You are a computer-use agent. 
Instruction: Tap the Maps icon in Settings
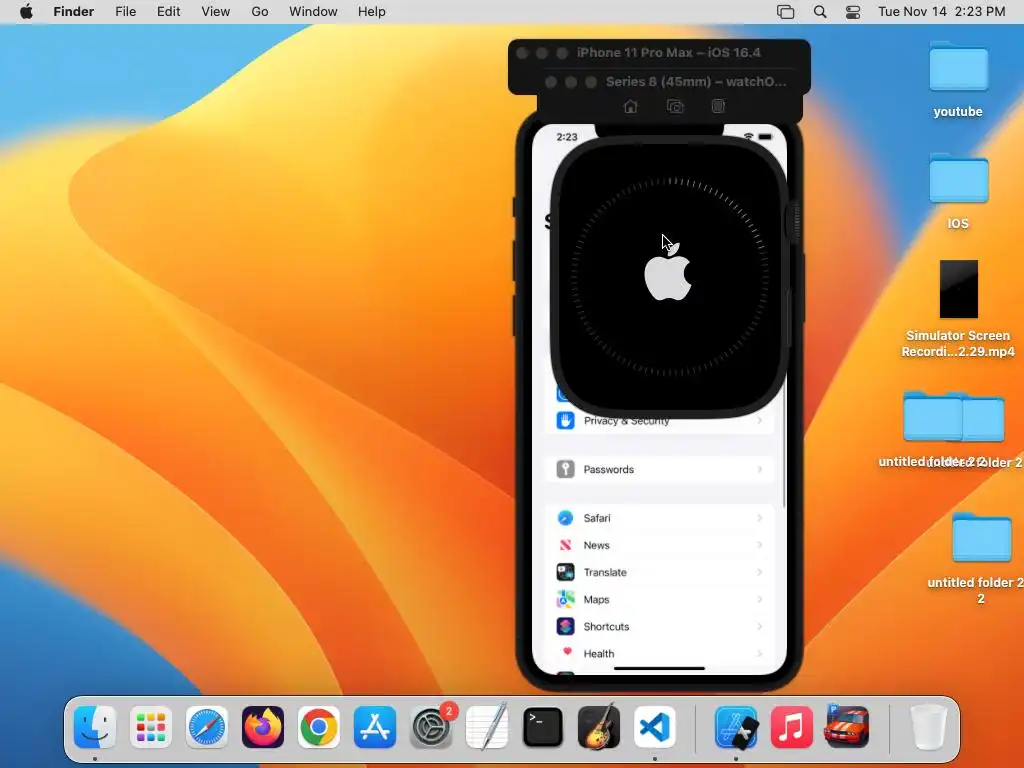pos(565,600)
